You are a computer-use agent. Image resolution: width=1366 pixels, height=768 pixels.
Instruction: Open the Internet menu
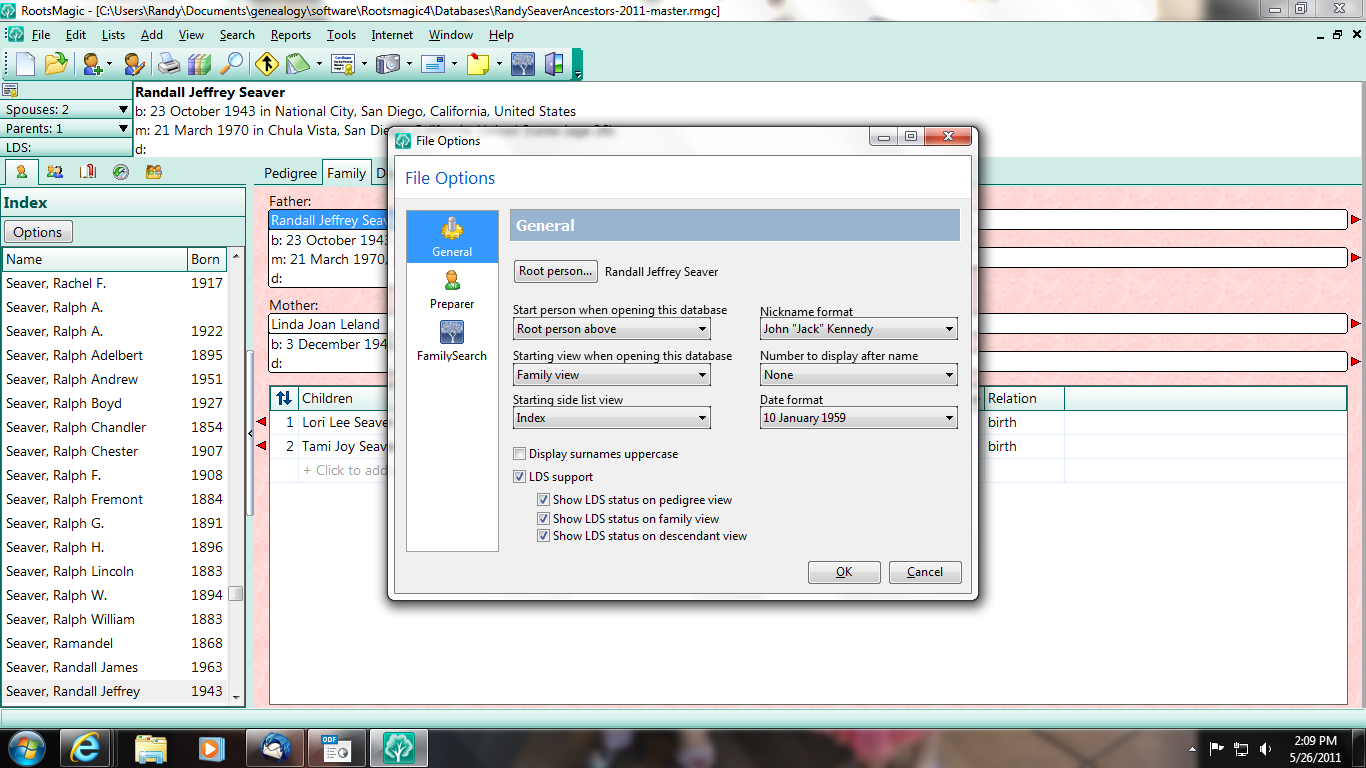pyautogui.click(x=392, y=35)
